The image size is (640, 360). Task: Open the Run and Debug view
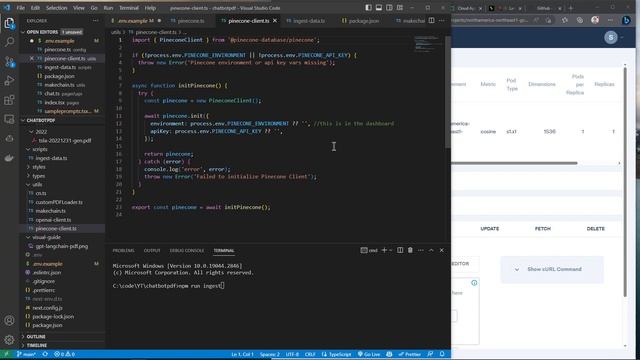tap(9, 81)
